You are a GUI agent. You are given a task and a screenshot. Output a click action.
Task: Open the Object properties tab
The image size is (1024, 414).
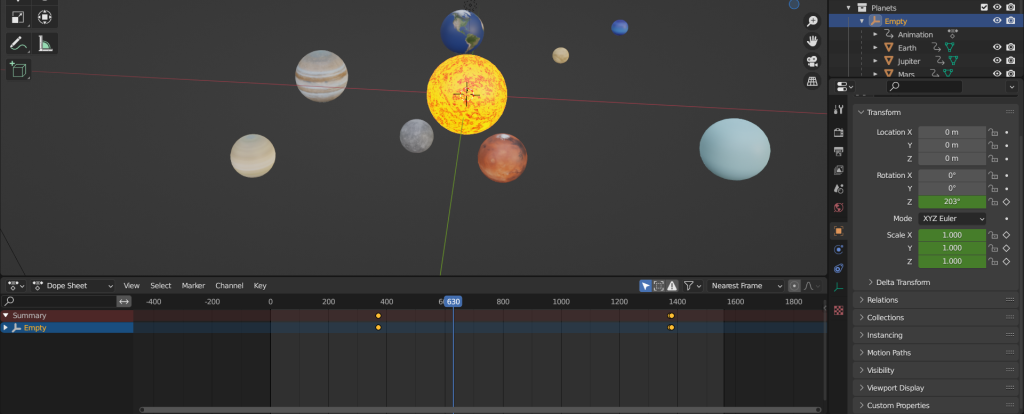(x=839, y=230)
